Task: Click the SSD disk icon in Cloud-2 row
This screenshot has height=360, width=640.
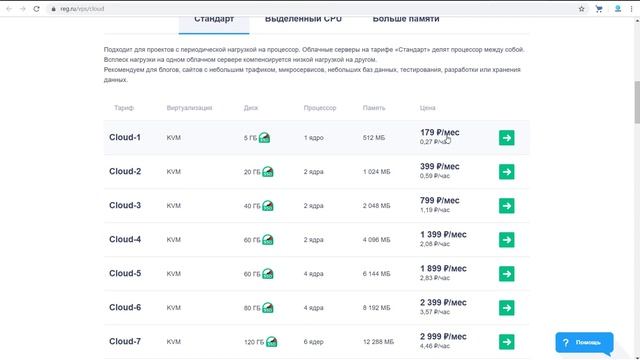Action: pyautogui.click(x=268, y=172)
